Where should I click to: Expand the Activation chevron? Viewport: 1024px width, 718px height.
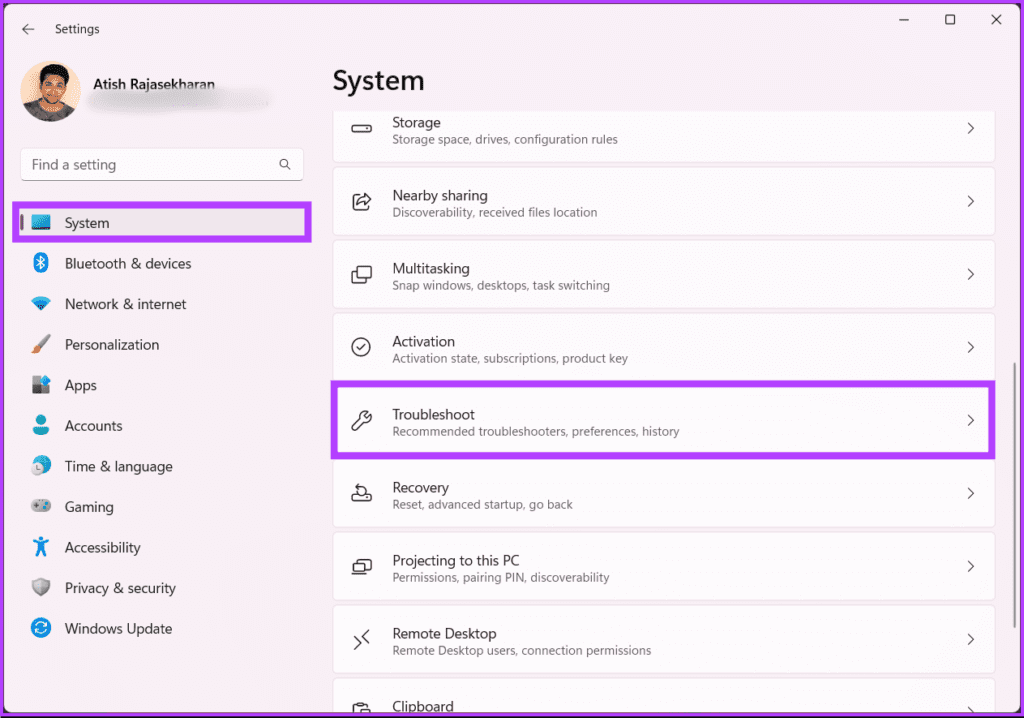(x=970, y=348)
